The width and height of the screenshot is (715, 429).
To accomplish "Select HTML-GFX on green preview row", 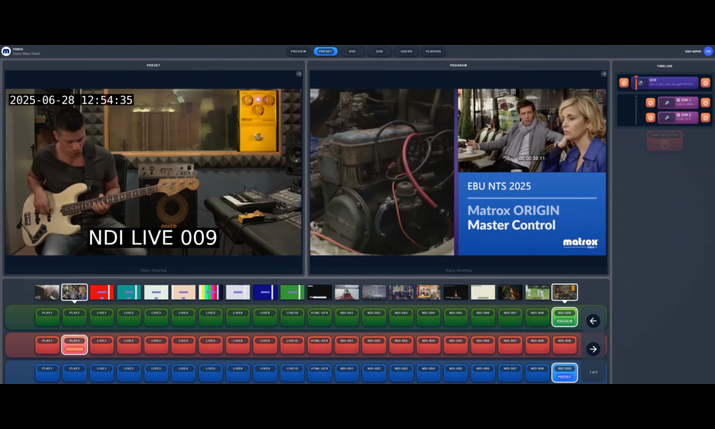I will pyautogui.click(x=319, y=317).
